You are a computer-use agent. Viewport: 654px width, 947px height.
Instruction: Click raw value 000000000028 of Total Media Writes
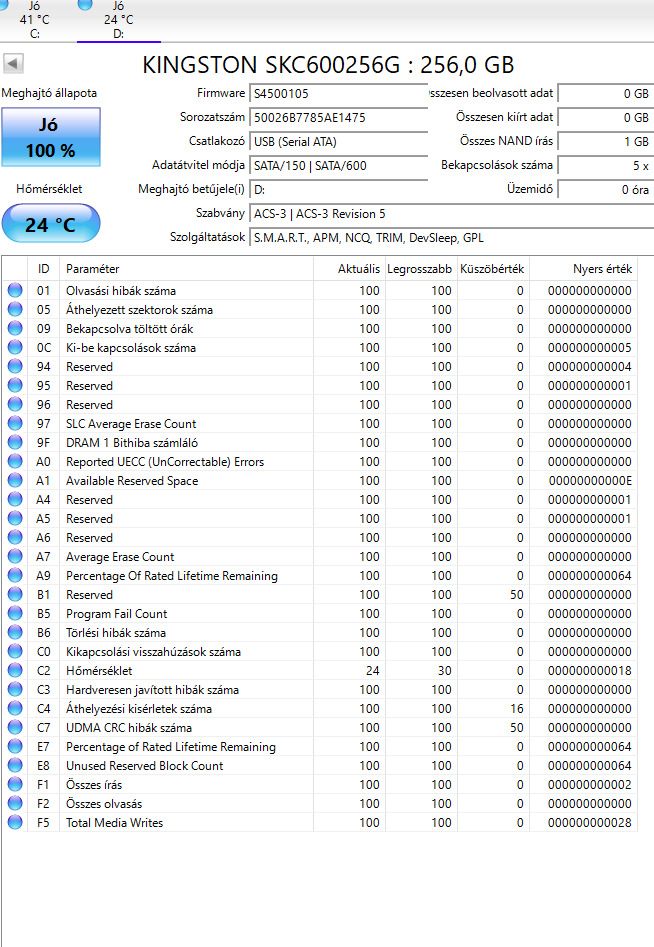(590, 823)
